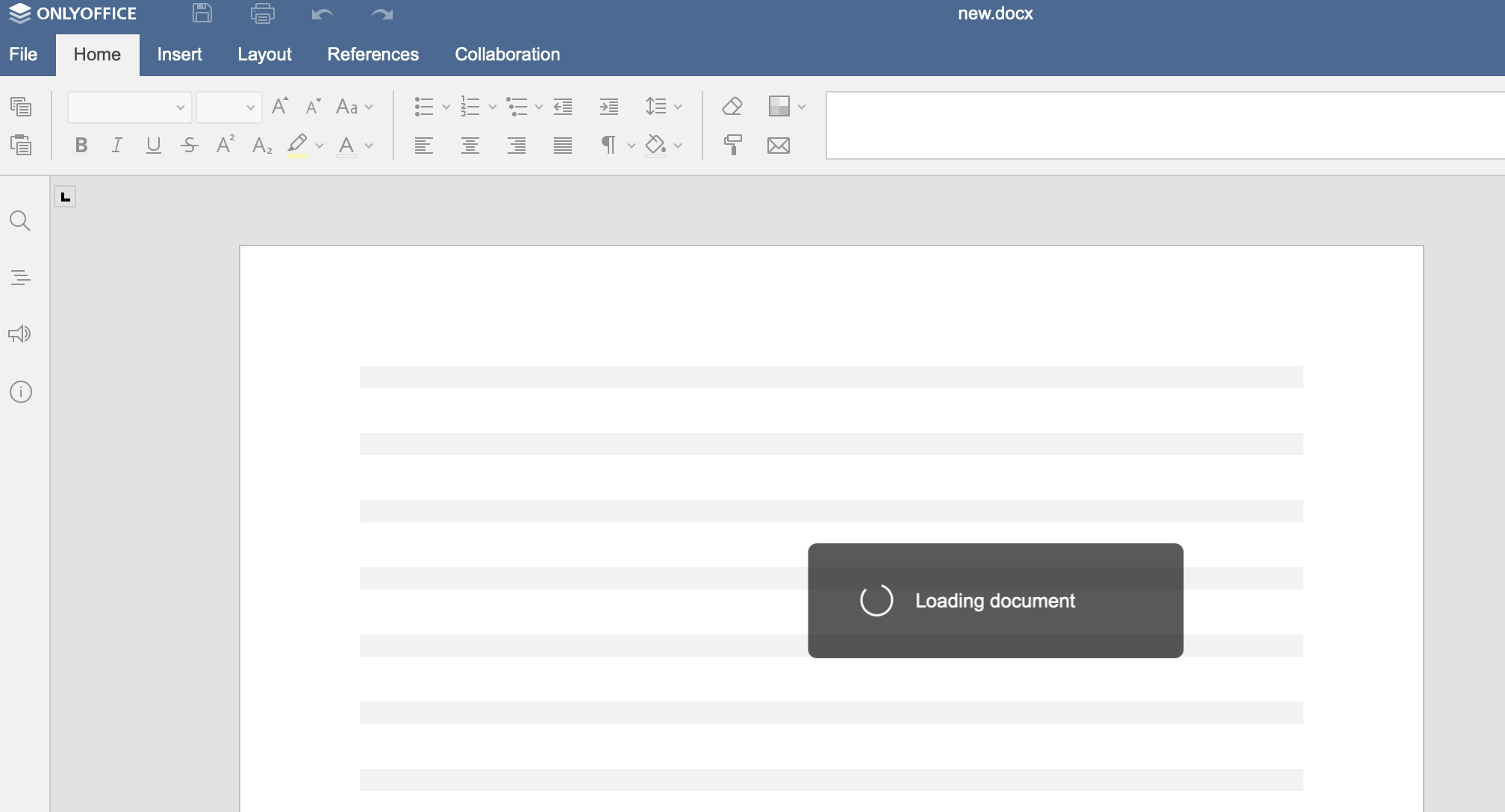Toggle Bold formatting
This screenshot has width=1505, height=812.
pyautogui.click(x=81, y=146)
